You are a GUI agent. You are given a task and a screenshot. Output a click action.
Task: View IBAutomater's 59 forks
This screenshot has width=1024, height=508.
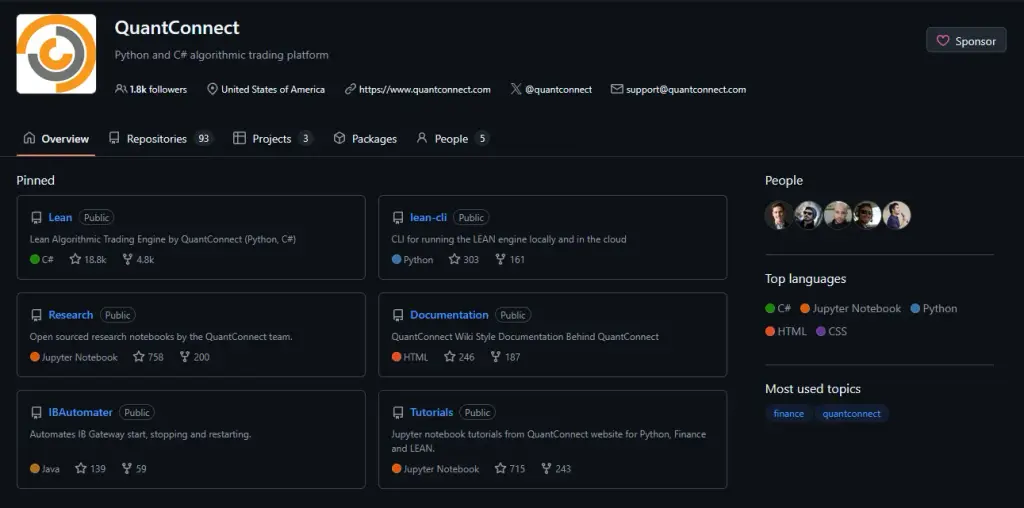point(134,468)
